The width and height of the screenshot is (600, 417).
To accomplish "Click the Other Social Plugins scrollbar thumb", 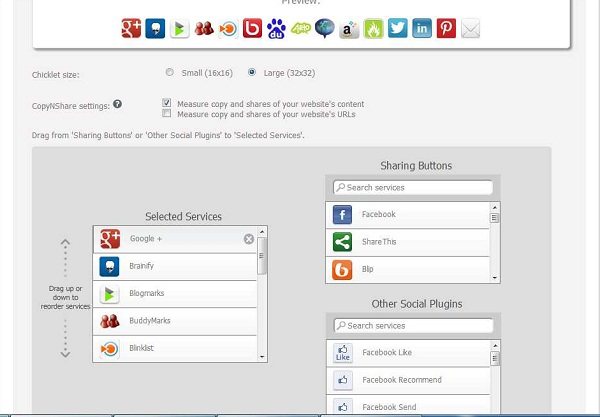I will (x=495, y=358).
